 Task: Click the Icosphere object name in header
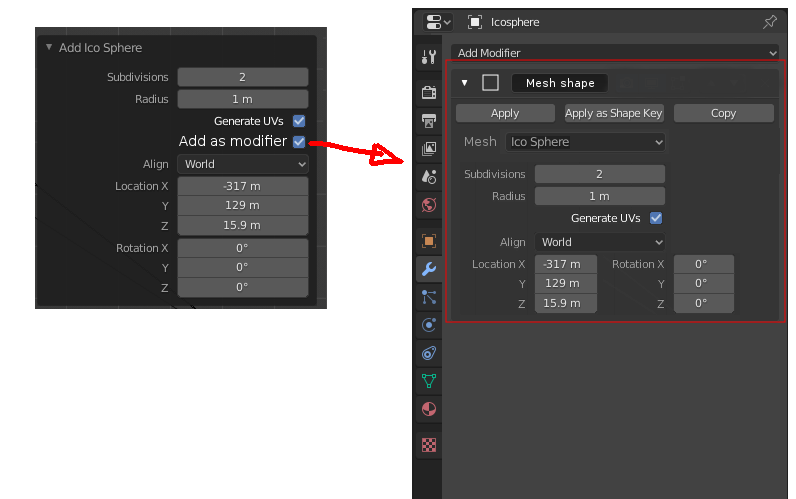click(x=515, y=22)
